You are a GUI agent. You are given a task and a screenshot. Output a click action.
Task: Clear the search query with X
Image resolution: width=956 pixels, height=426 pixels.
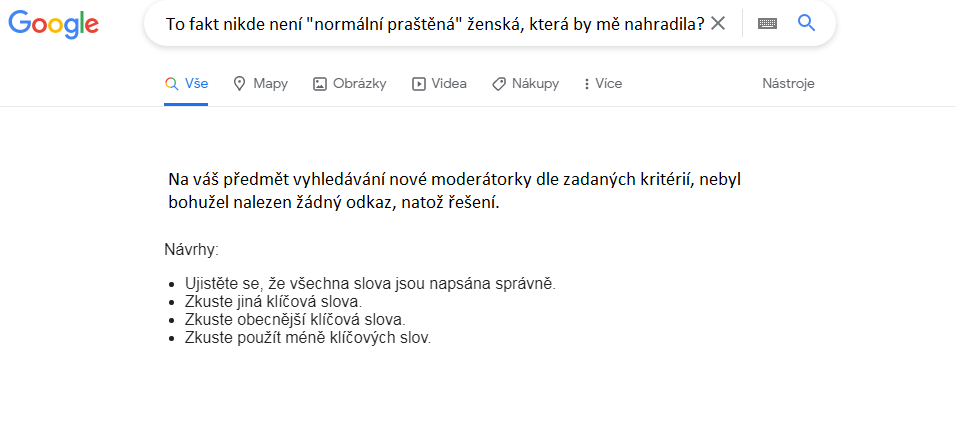coord(717,24)
